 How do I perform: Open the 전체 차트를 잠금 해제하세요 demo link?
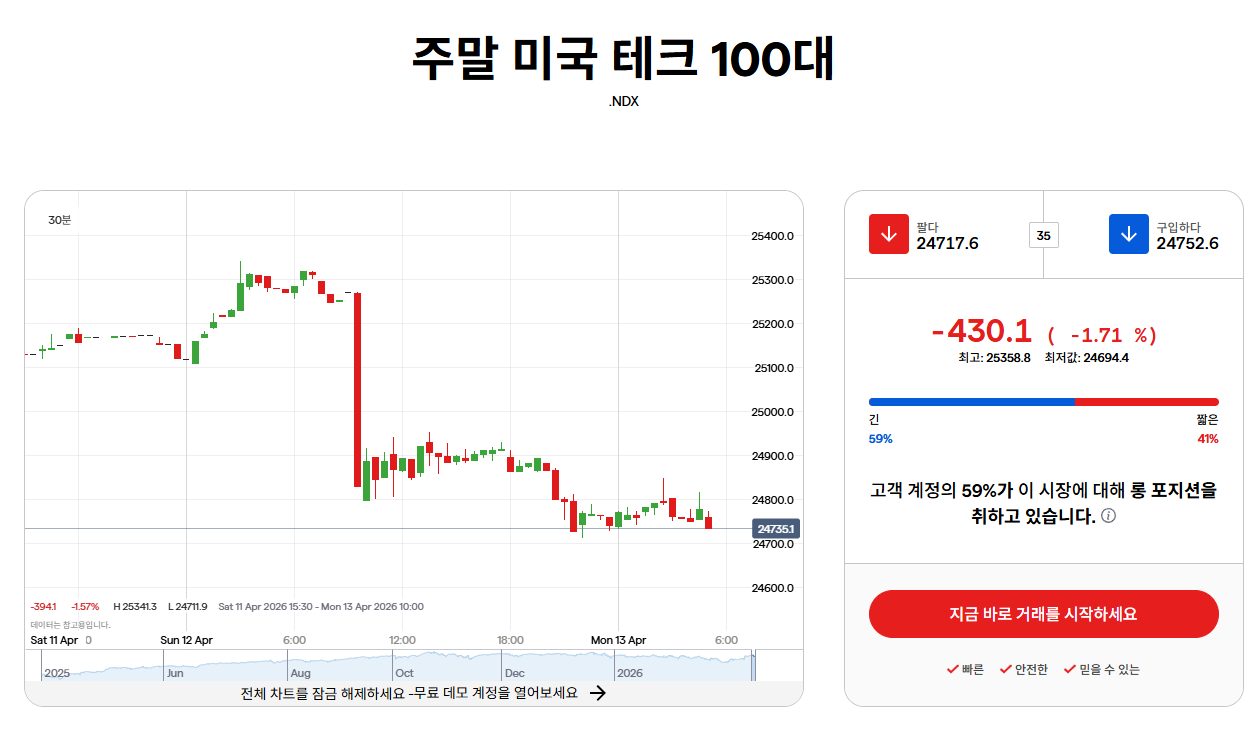coord(409,693)
